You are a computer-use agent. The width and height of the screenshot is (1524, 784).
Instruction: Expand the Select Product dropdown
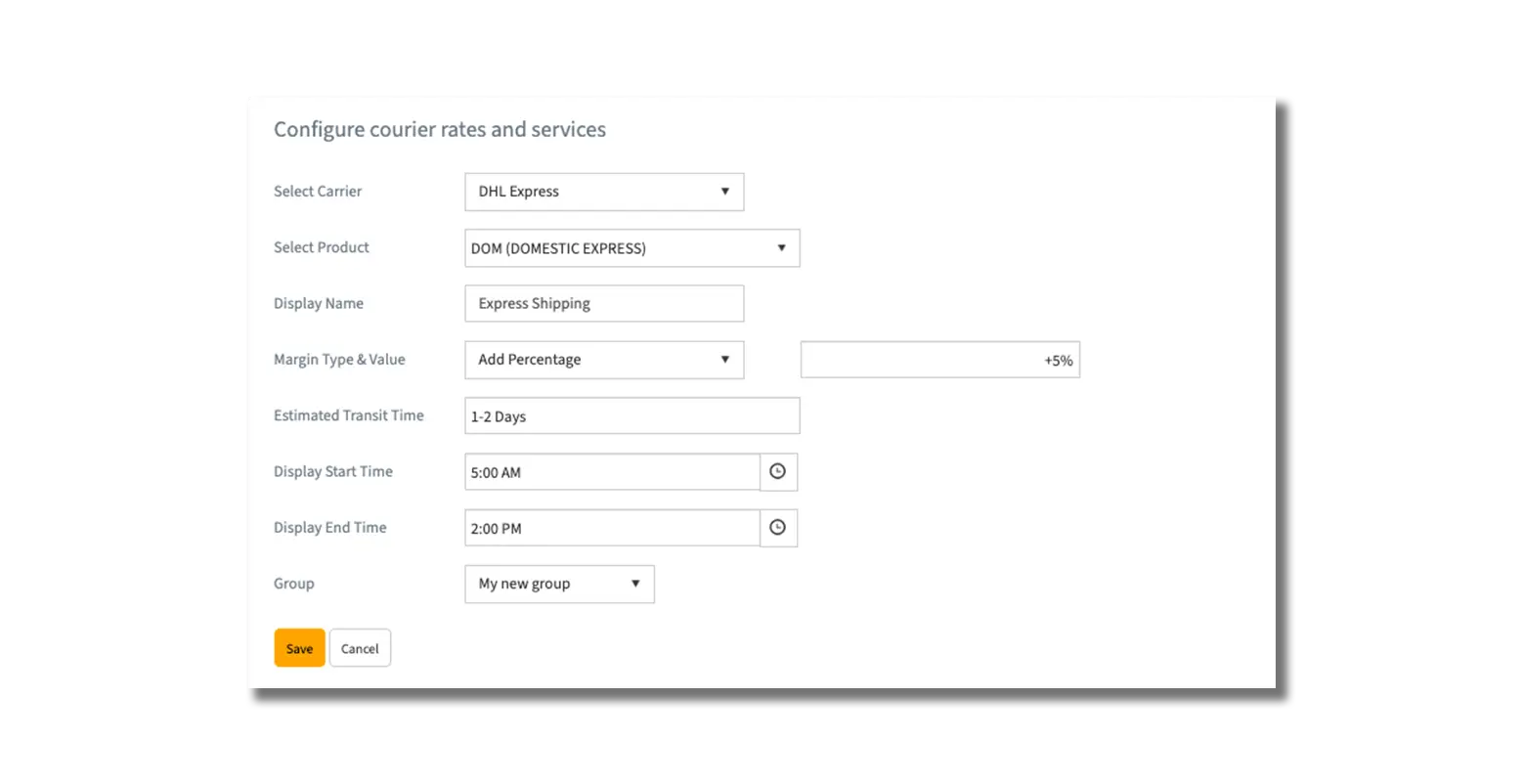pos(631,248)
